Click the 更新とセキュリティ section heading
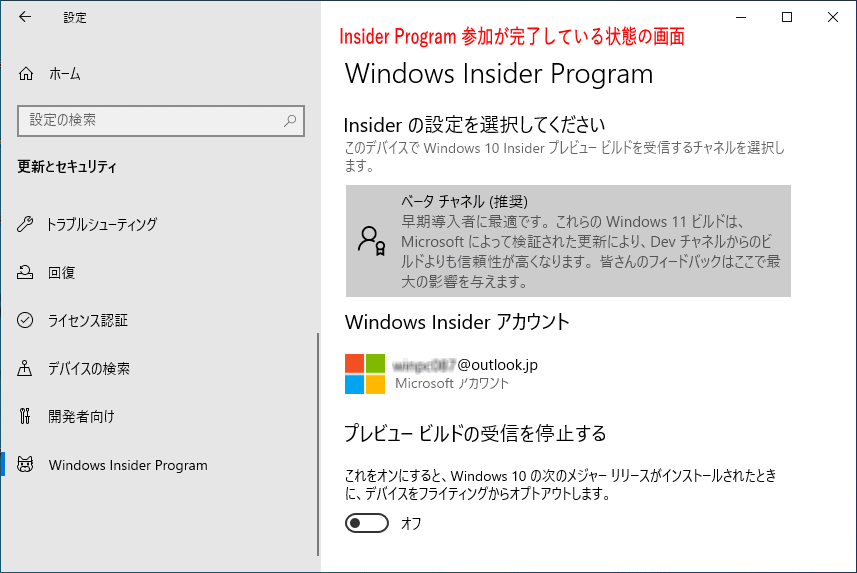857x573 pixels. (67, 166)
